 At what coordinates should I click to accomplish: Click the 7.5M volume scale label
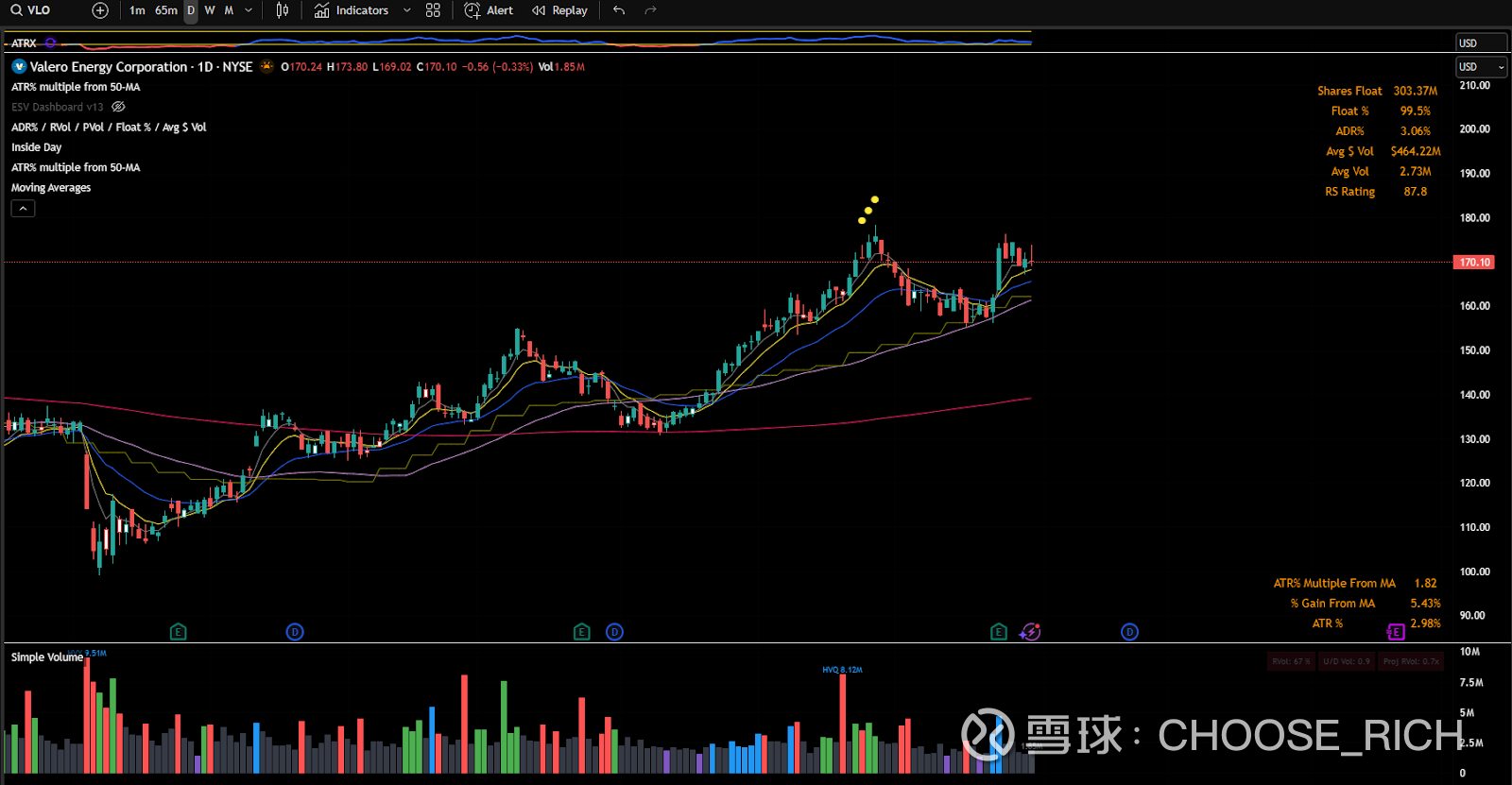pyautogui.click(x=1471, y=683)
